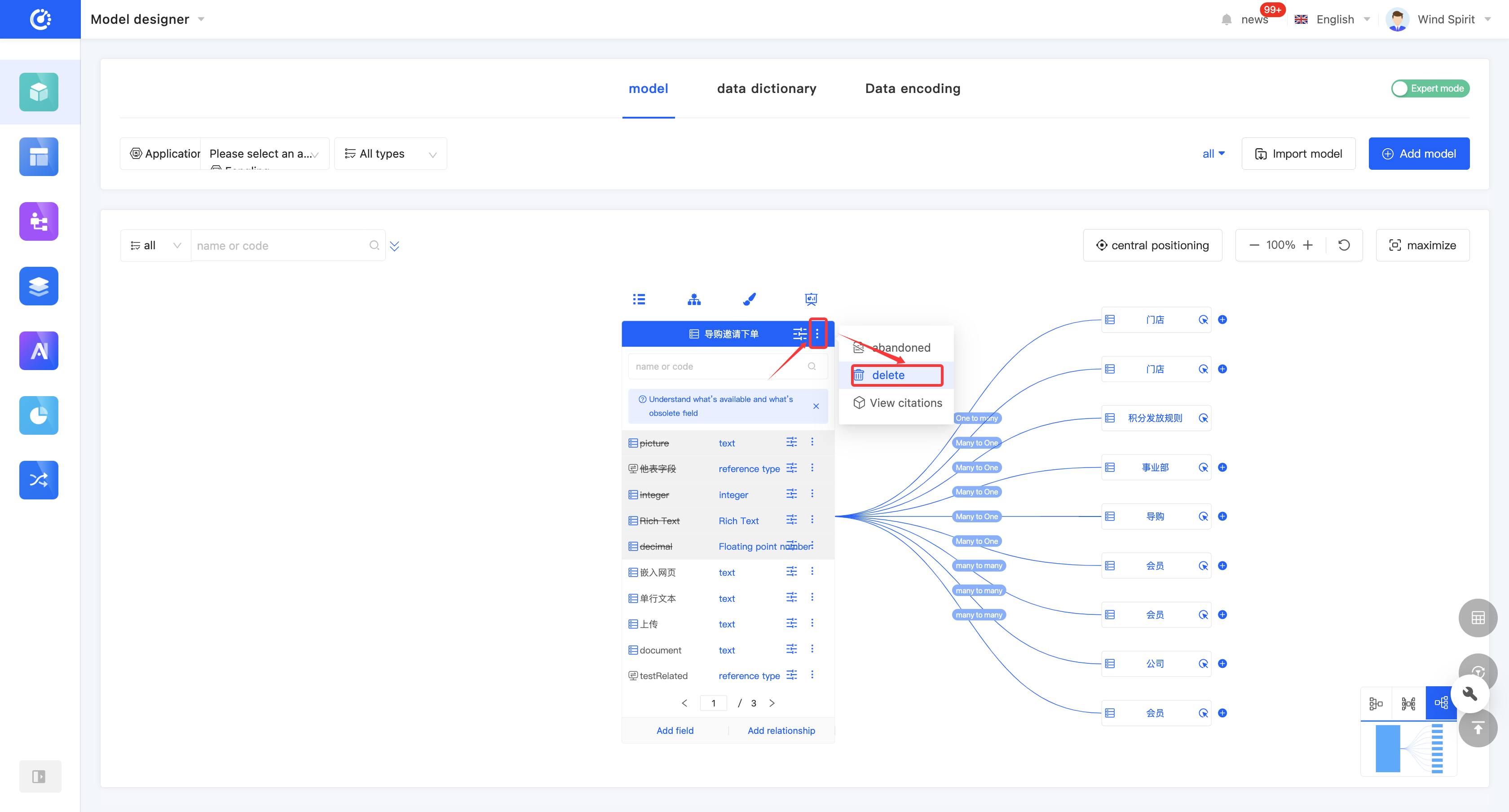This screenshot has height=812, width=1509.
Task: Increase zoom with the plus control
Action: point(1307,245)
